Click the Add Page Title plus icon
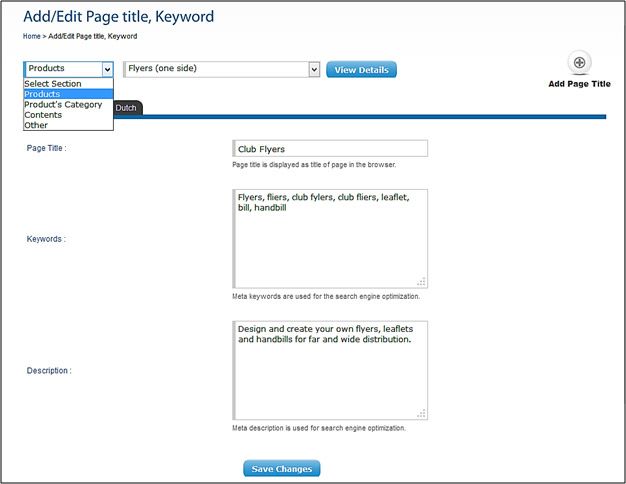The height and width of the screenshot is (484, 626). [579, 62]
